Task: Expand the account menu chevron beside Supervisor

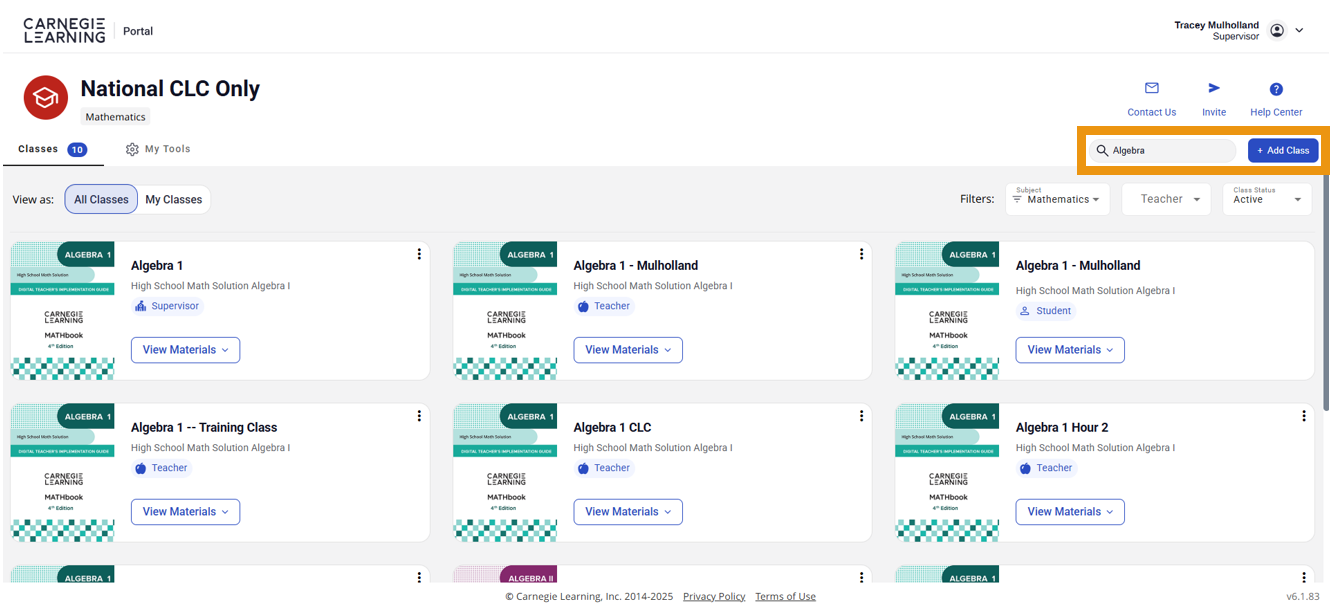Action: point(1299,30)
